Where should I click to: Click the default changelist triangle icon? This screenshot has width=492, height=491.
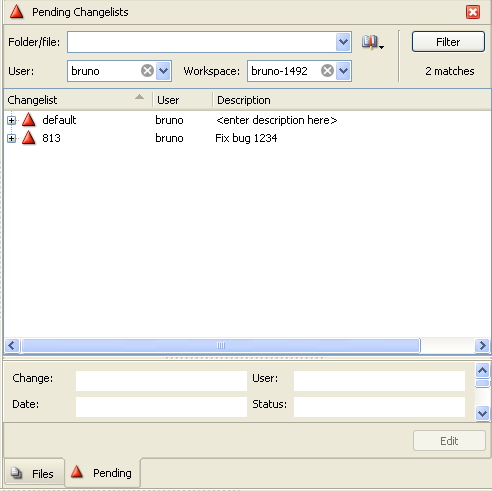coord(29,120)
